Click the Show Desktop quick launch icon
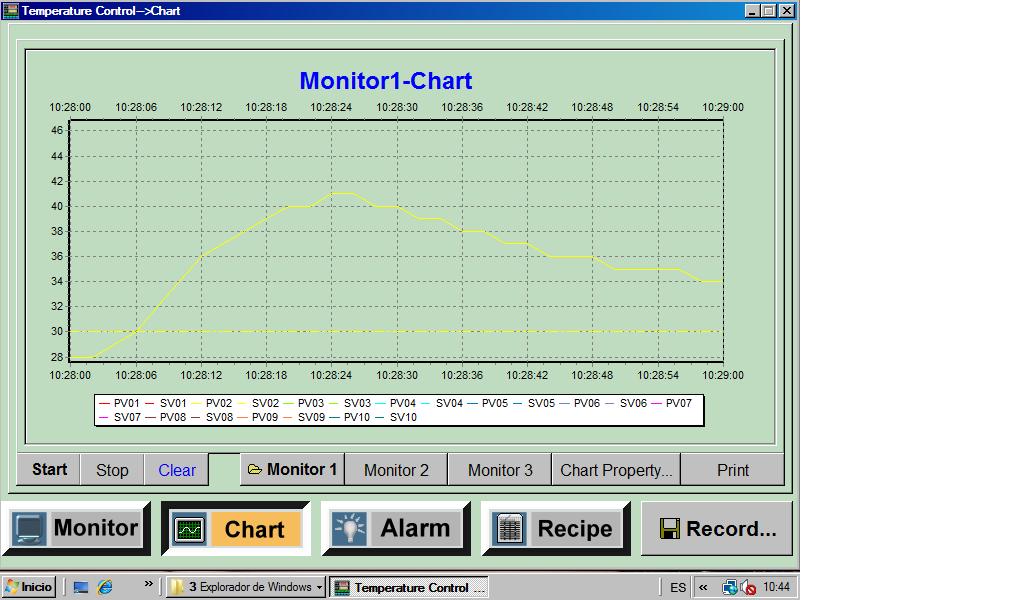Image resolution: width=1016 pixels, height=600 pixels. 81,587
